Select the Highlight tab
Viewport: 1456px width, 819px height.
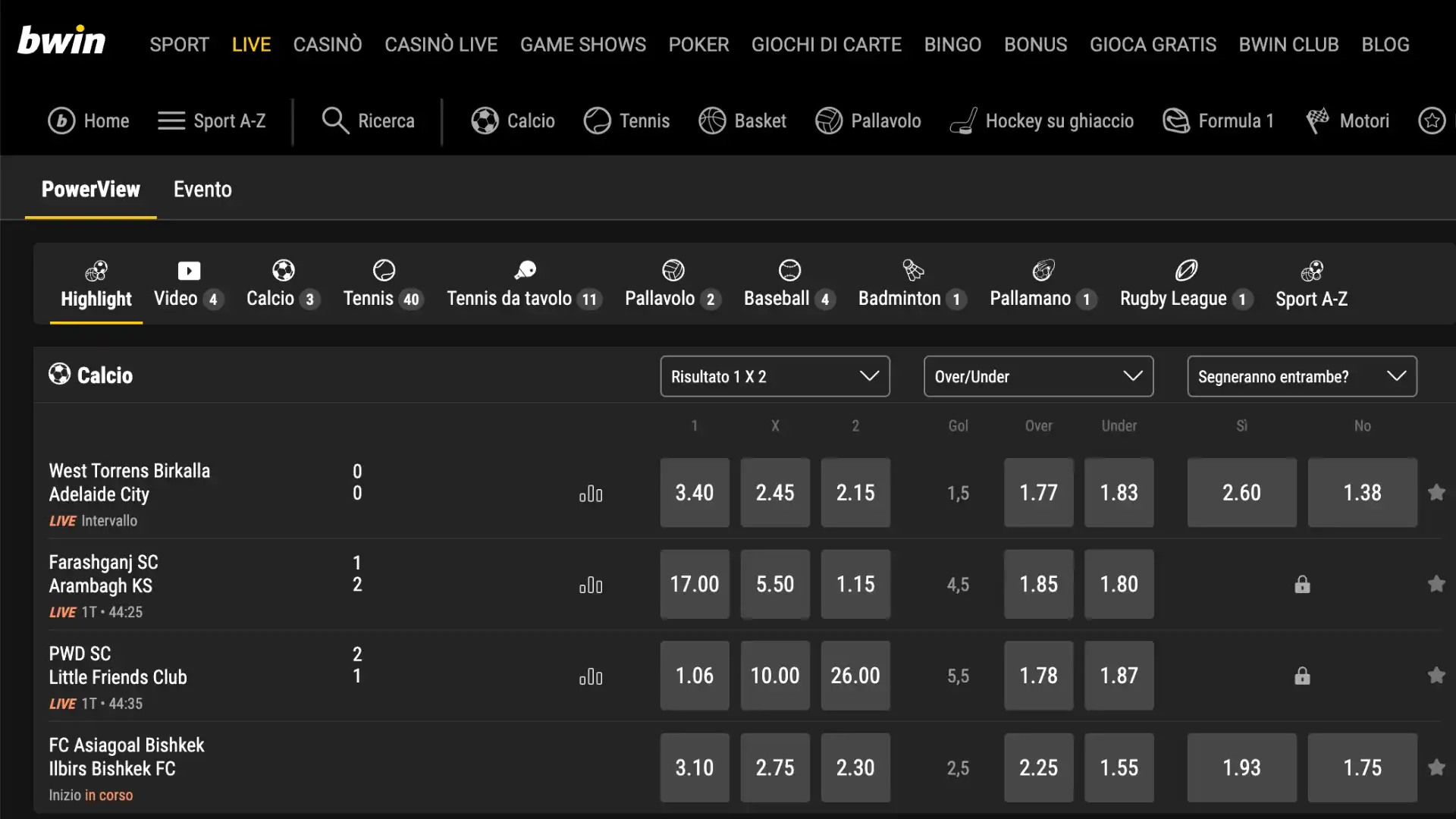pos(96,285)
